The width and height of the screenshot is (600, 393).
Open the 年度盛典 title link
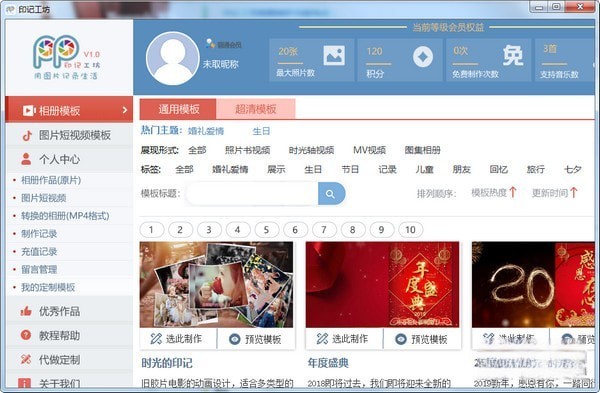[x=328, y=363]
